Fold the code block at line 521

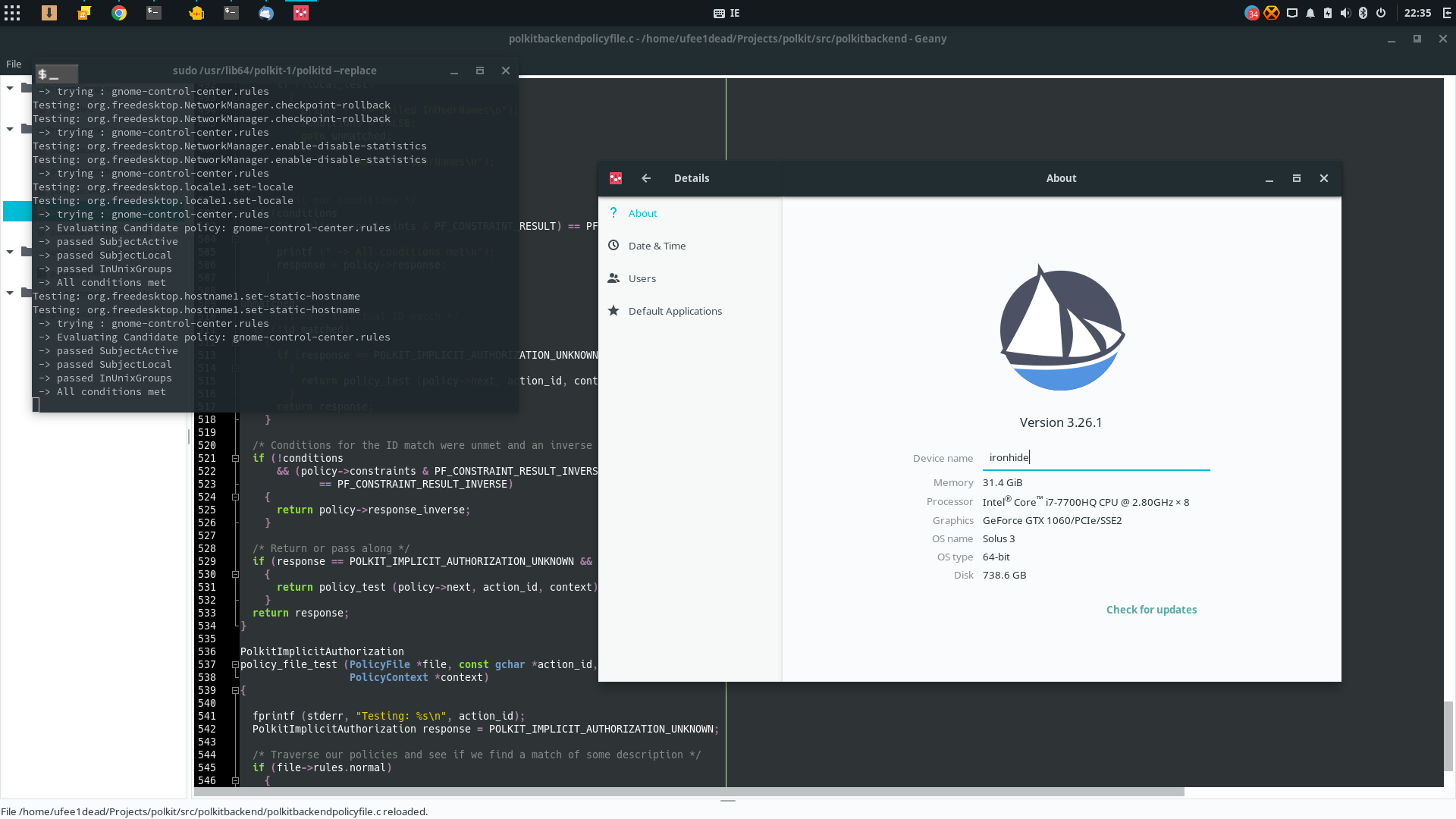point(235,458)
